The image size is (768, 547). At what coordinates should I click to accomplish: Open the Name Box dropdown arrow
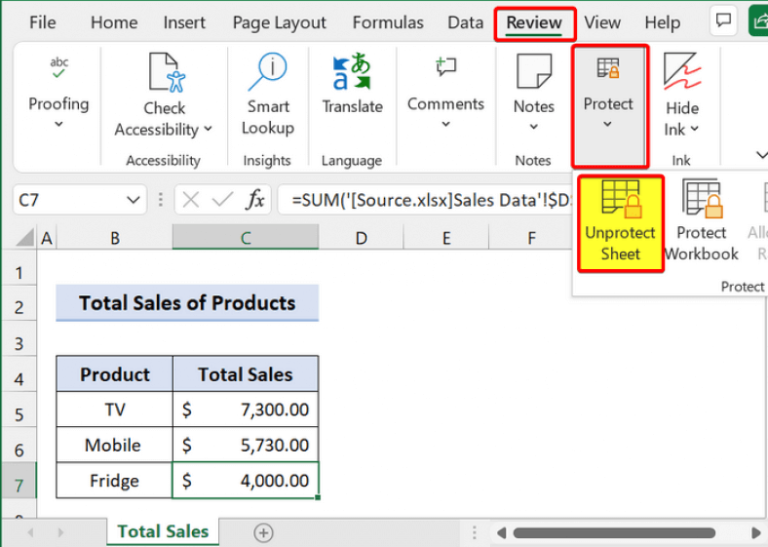click(134, 201)
